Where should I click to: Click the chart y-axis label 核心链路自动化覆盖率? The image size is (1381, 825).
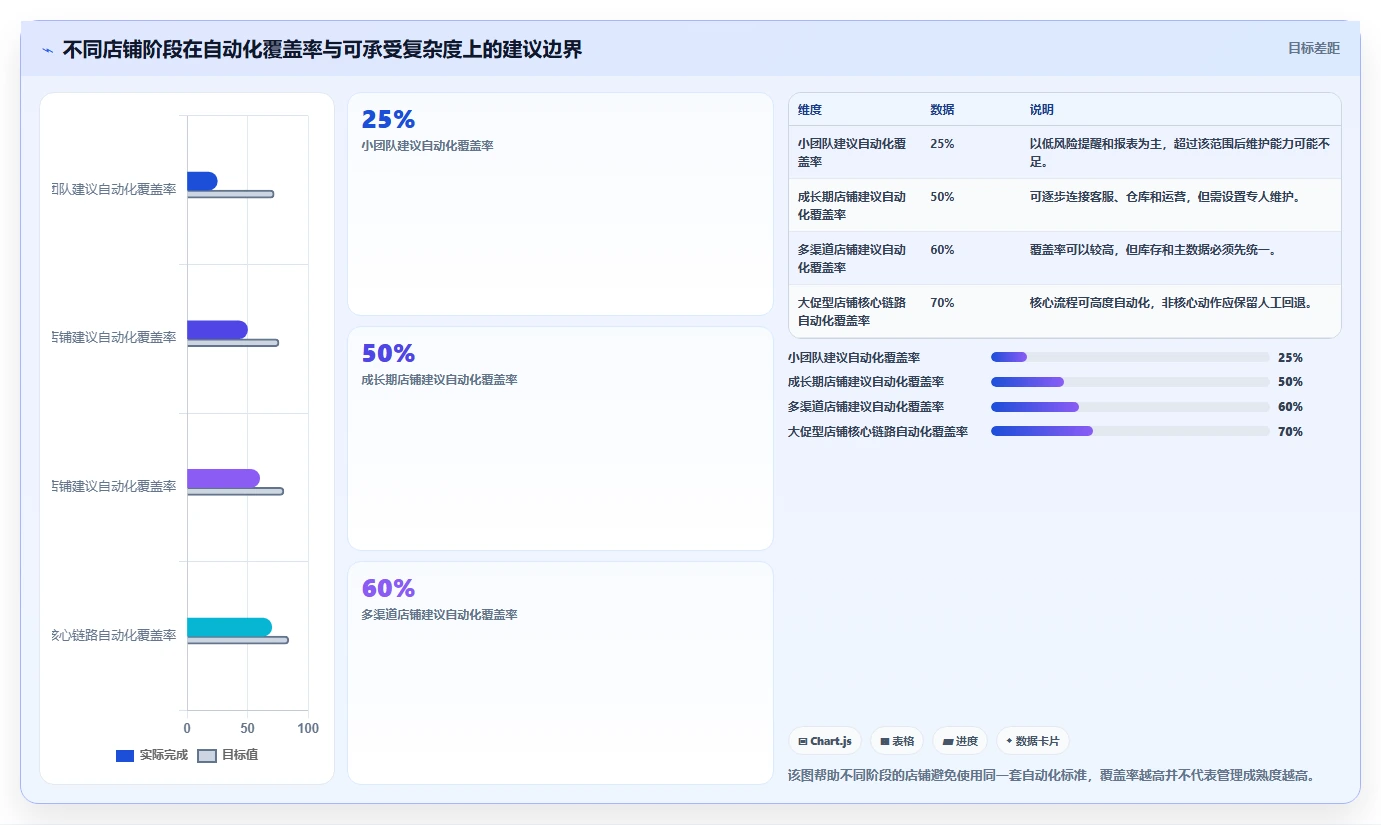(x=114, y=635)
